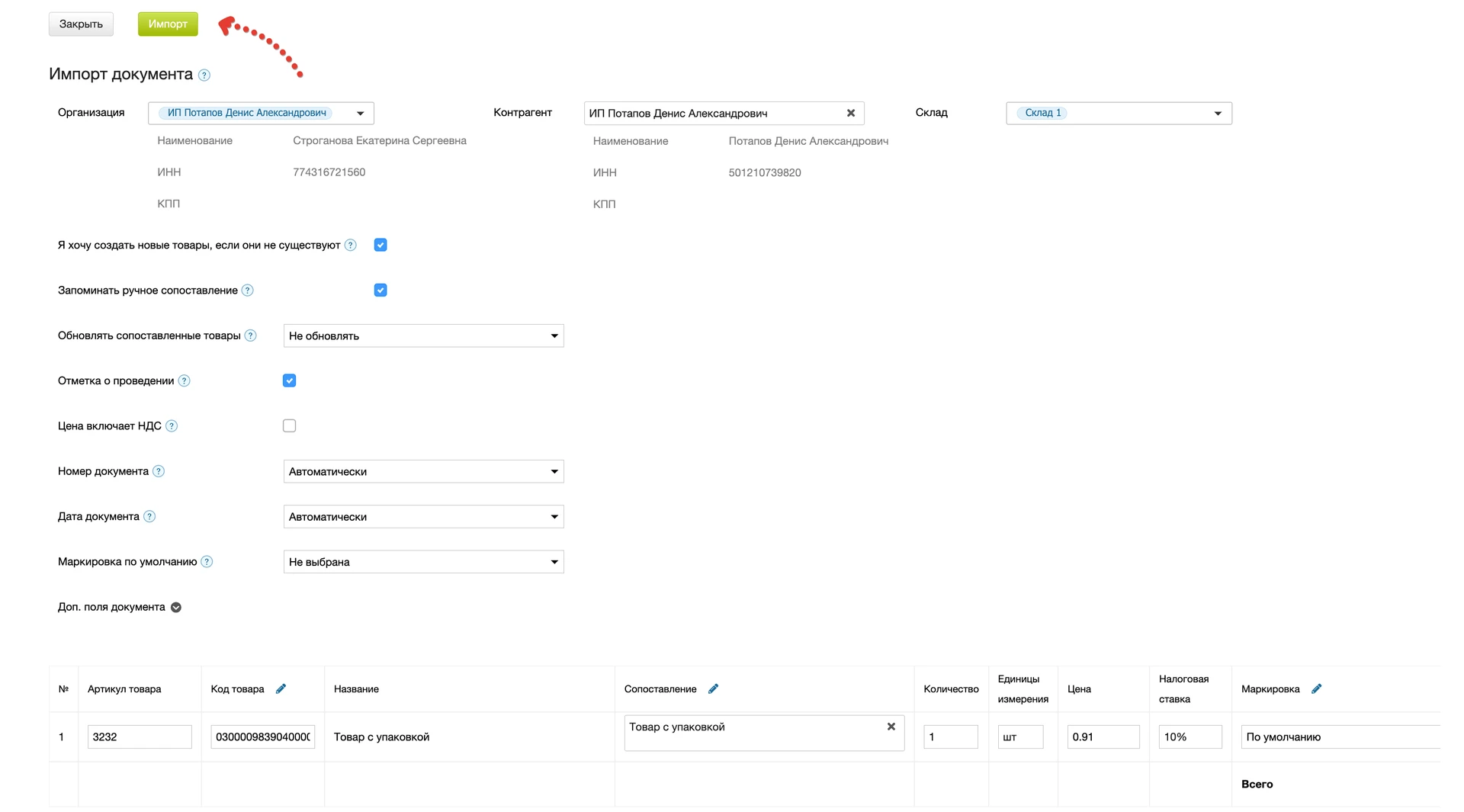The width and height of the screenshot is (1464, 812).
Task: Enable Цена включает НДС checkbox
Action: pos(289,425)
